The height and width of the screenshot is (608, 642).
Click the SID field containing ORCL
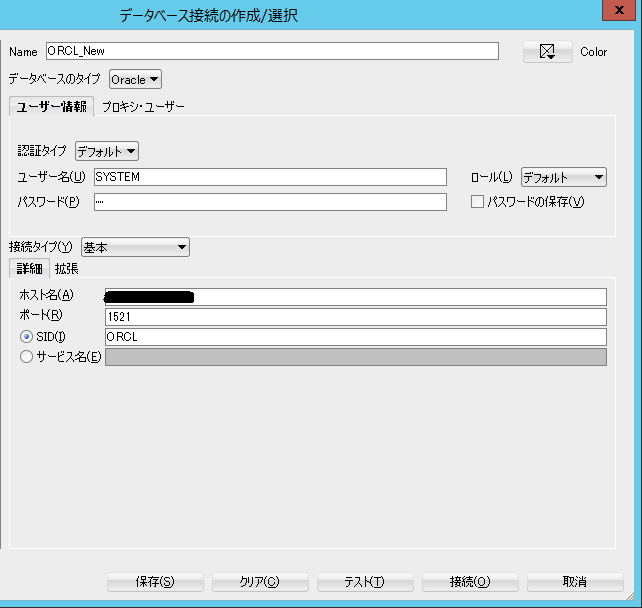(x=356, y=337)
